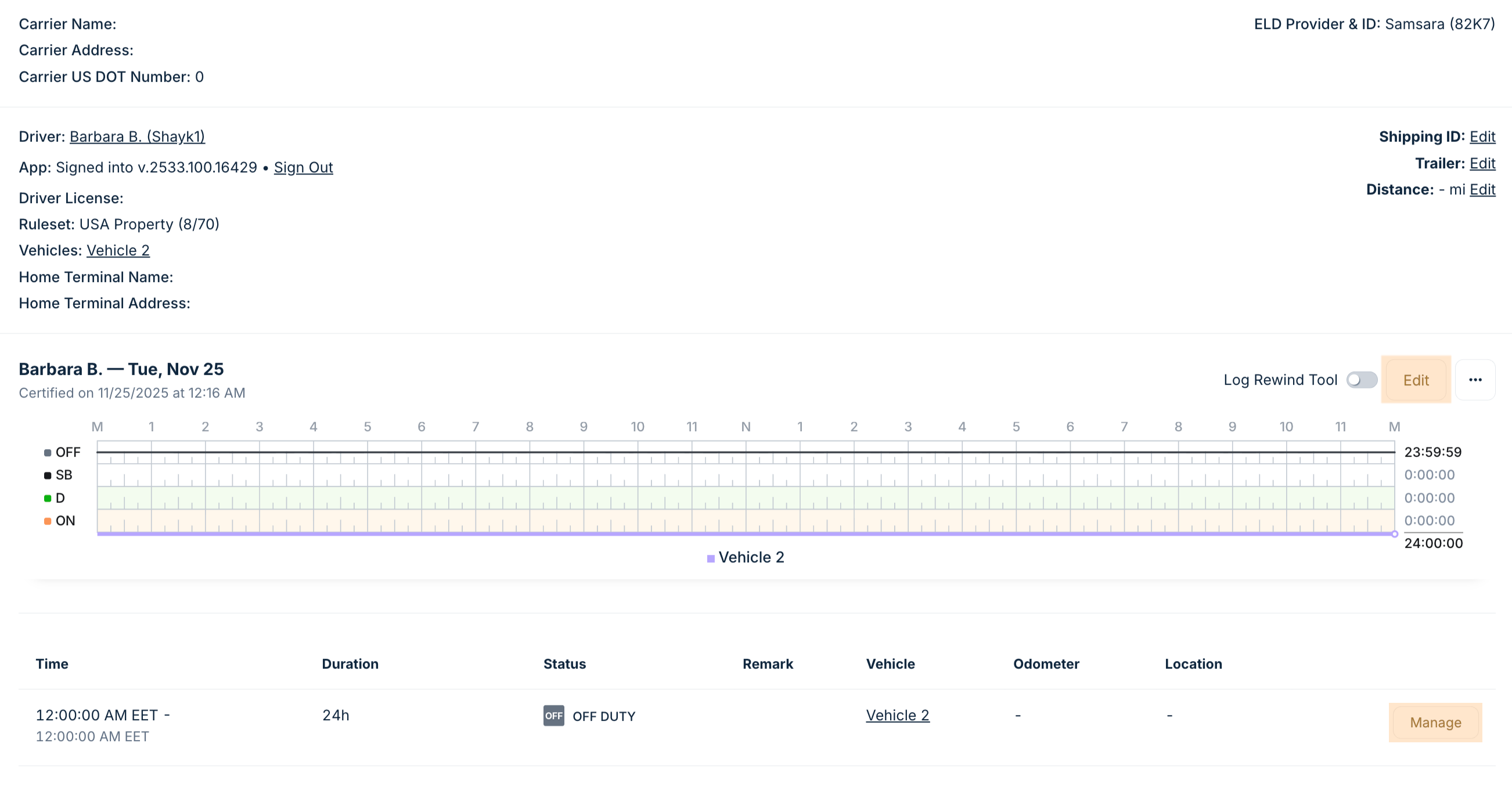
Task: Click the purple Vehicle 2 legend swatch
Action: point(710,558)
